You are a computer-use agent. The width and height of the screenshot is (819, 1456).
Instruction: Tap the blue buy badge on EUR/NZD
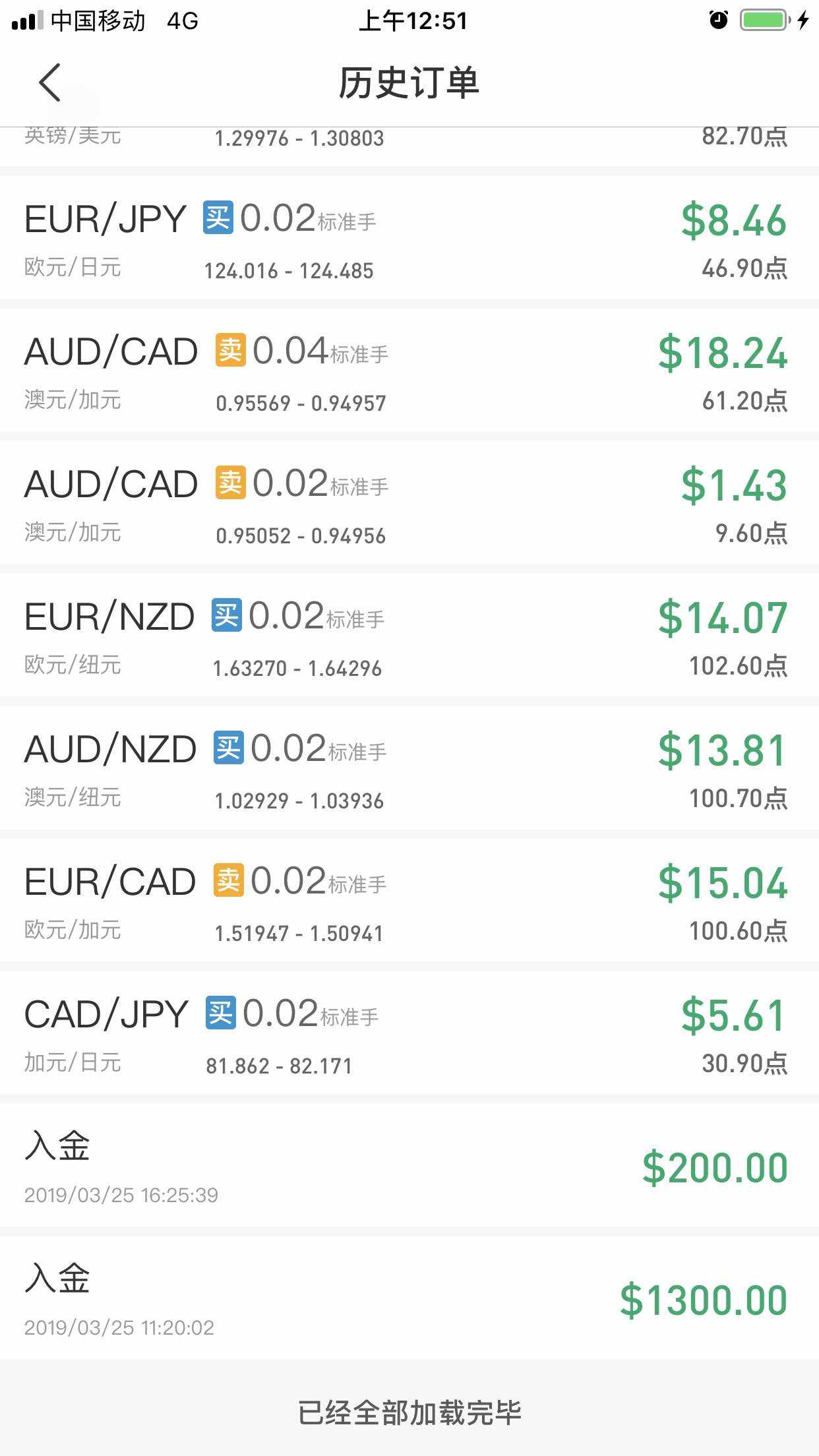pyautogui.click(x=226, y=615)
